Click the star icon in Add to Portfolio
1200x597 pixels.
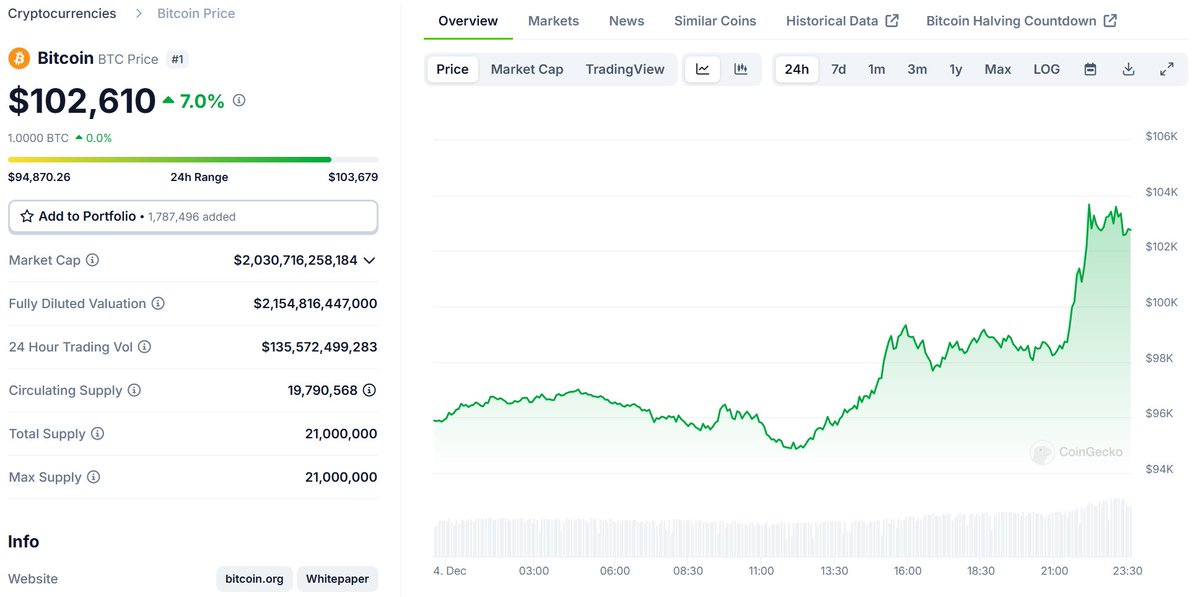pyautogui.click(x=27, y=216)
